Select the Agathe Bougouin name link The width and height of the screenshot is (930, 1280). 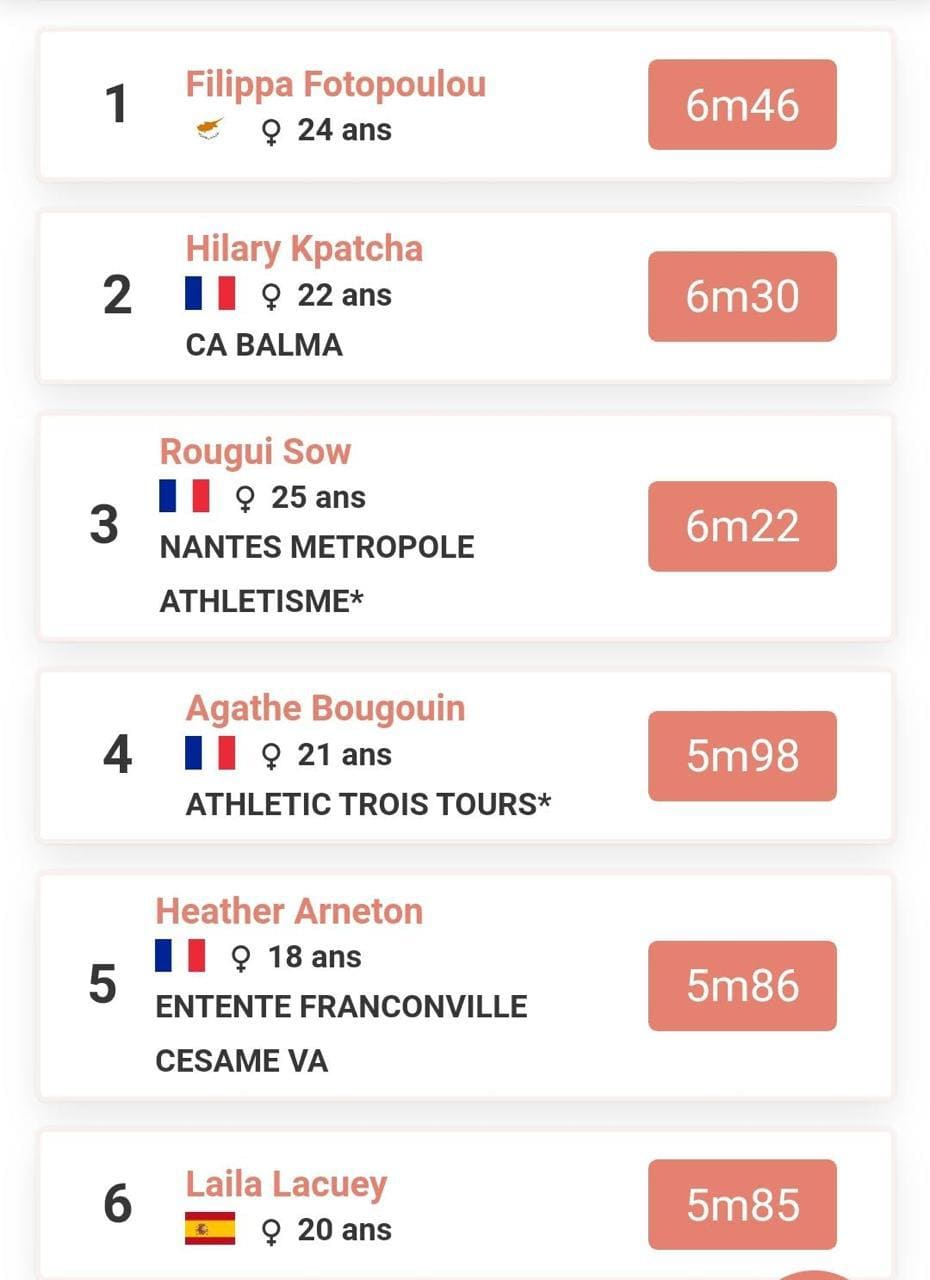(325, 708)
